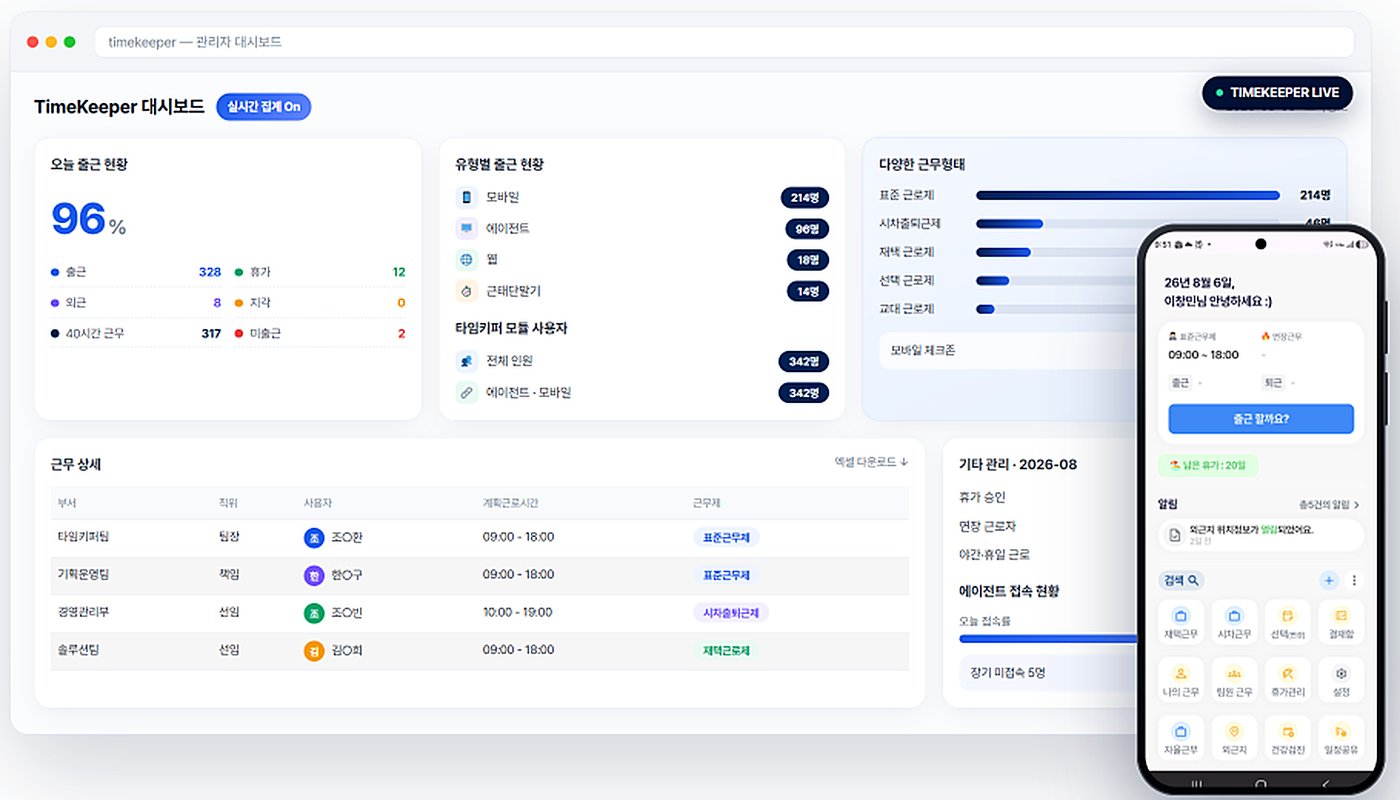Viewport: 1400px width, 800px height.
Task: Tap the 검색 search button
Action: [1181, 580]
